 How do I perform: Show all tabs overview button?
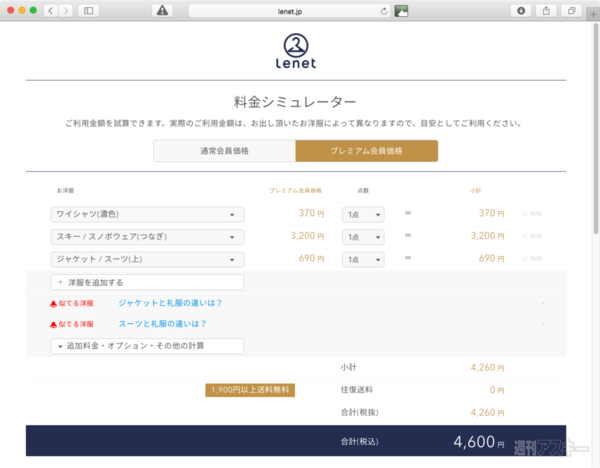[571, 11]
